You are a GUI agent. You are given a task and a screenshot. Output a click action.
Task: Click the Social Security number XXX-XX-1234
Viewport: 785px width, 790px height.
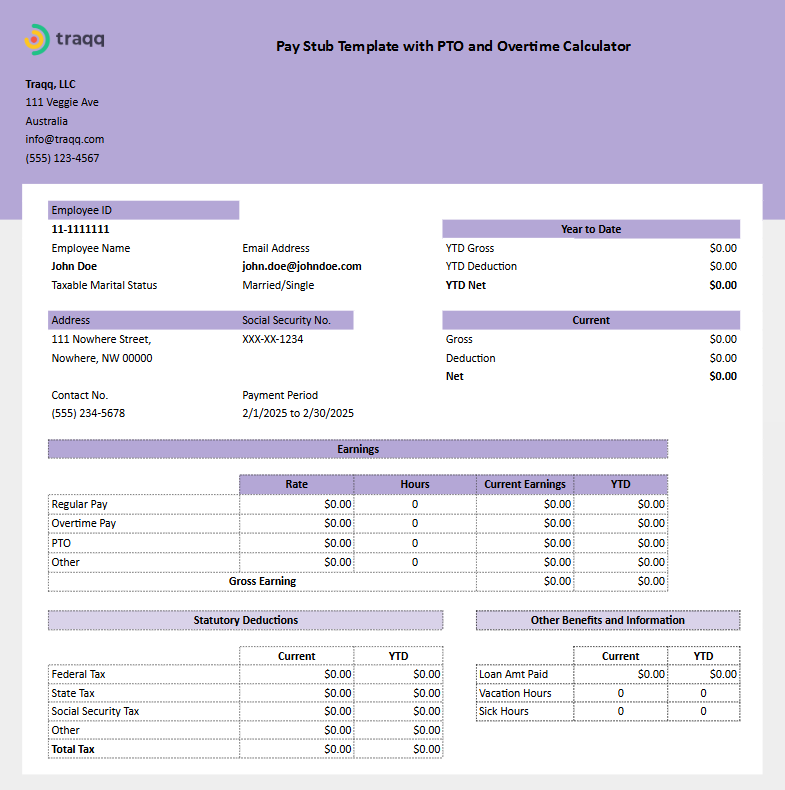[273, 339]
